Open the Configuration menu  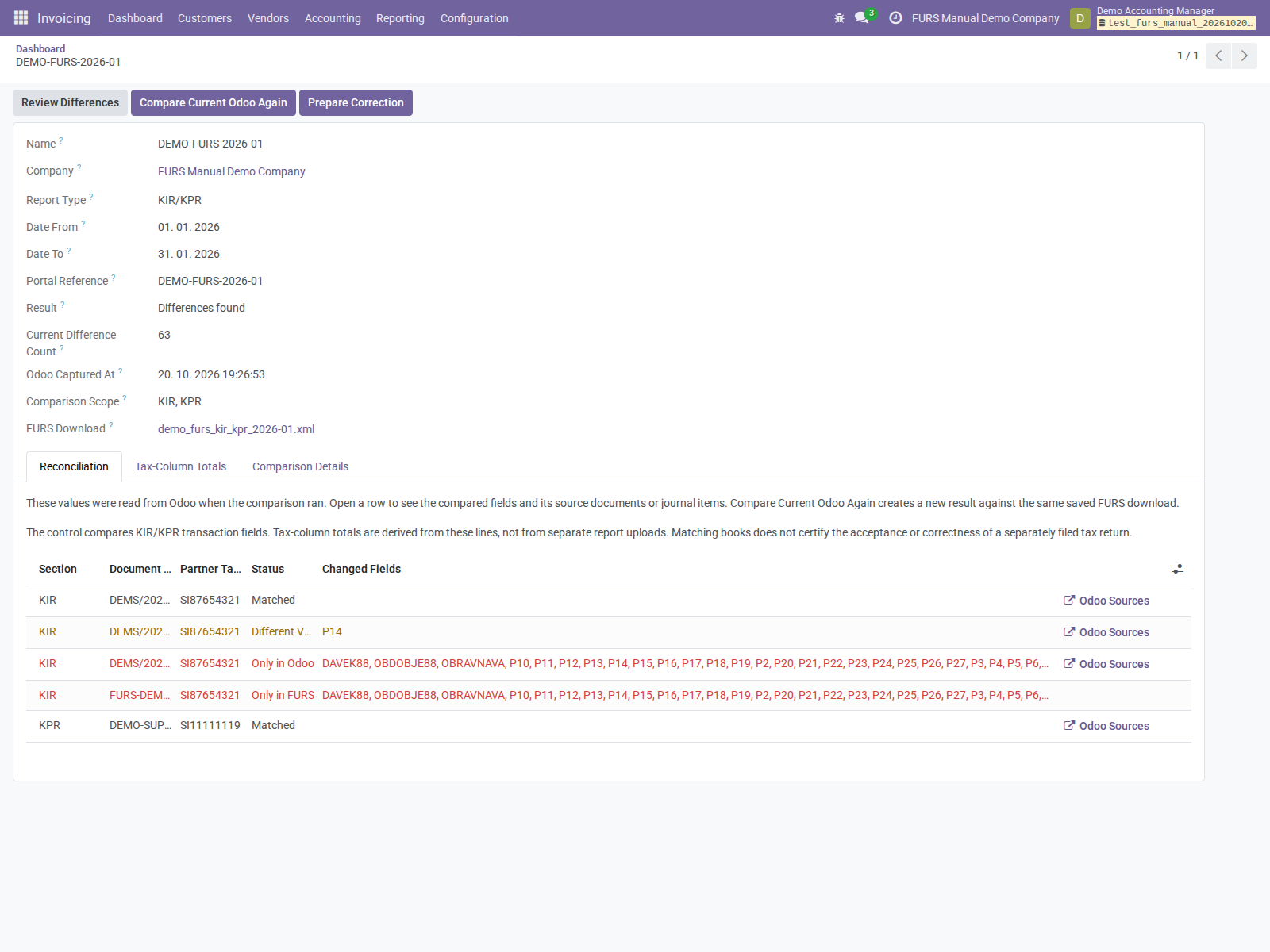click(475, 18)
